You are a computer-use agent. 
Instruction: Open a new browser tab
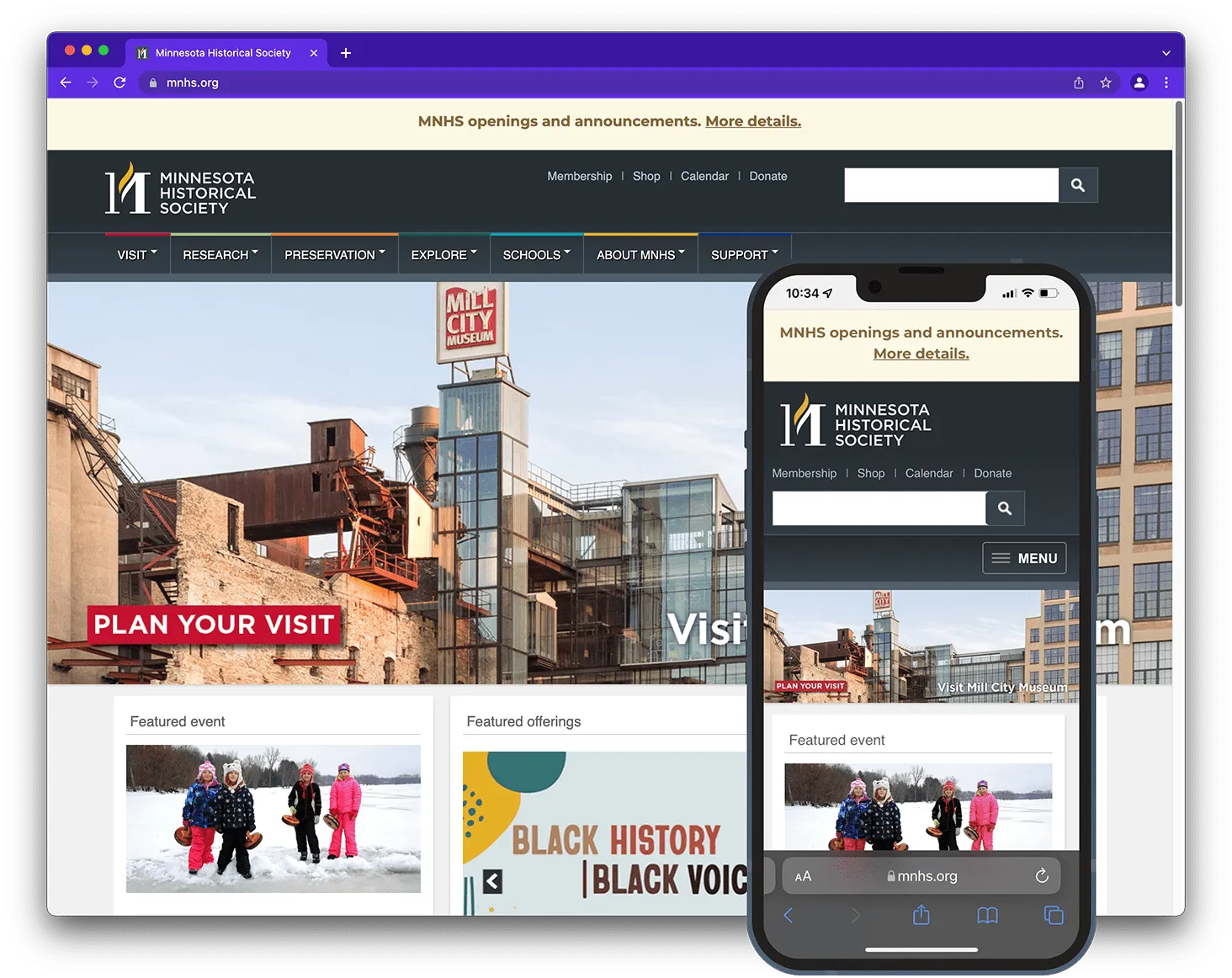(346, 53)
